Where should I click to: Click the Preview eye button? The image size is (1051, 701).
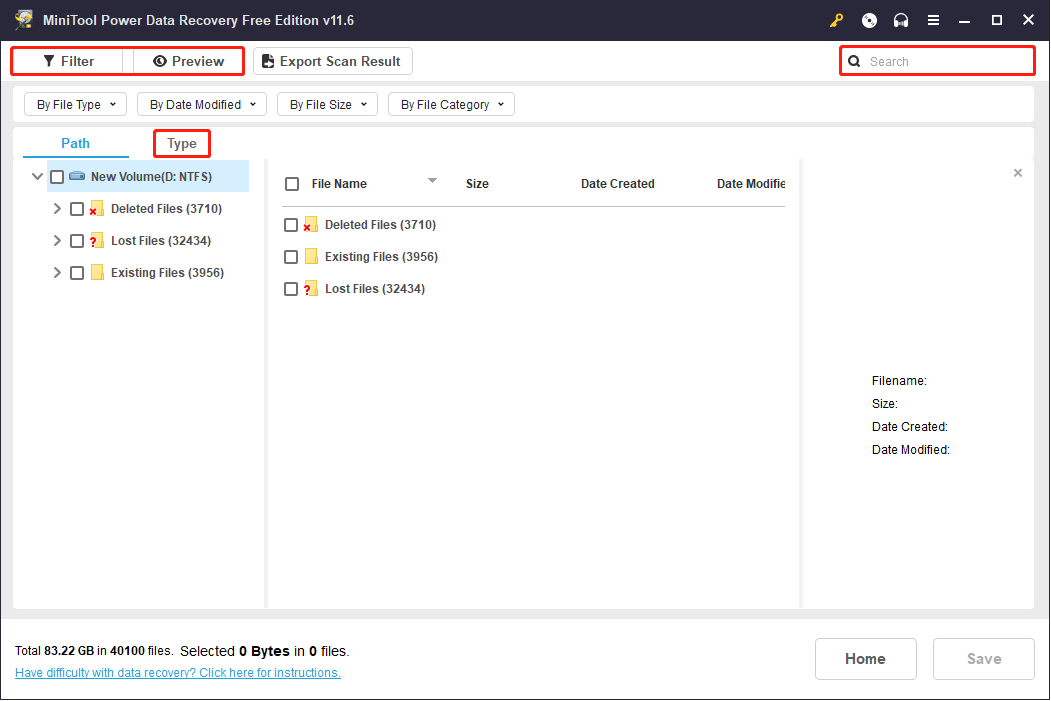pos(188,61)
